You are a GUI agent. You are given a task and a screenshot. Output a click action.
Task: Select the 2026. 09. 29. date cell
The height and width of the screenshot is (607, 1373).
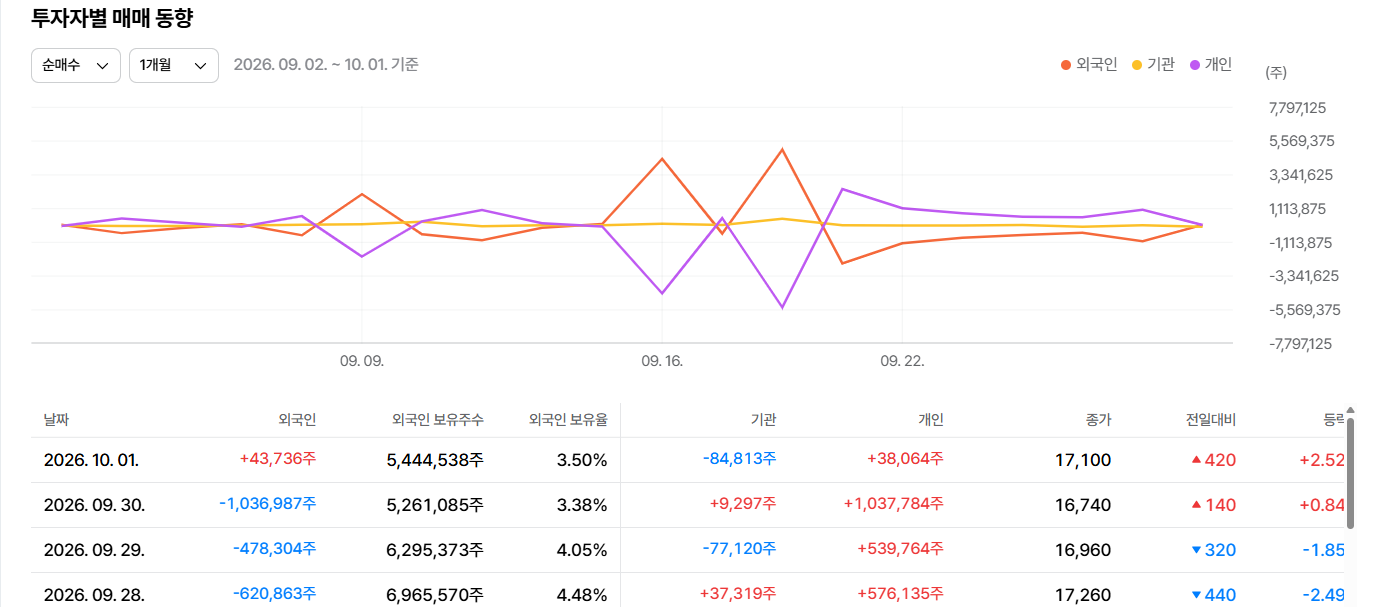pos(94,550)
